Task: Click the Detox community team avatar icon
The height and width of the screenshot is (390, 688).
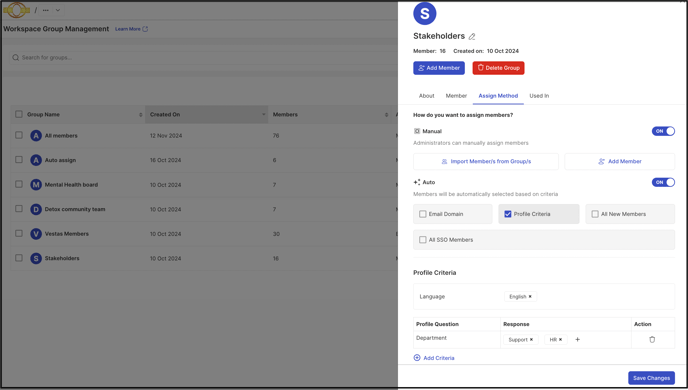Action: tap(36, 209)
